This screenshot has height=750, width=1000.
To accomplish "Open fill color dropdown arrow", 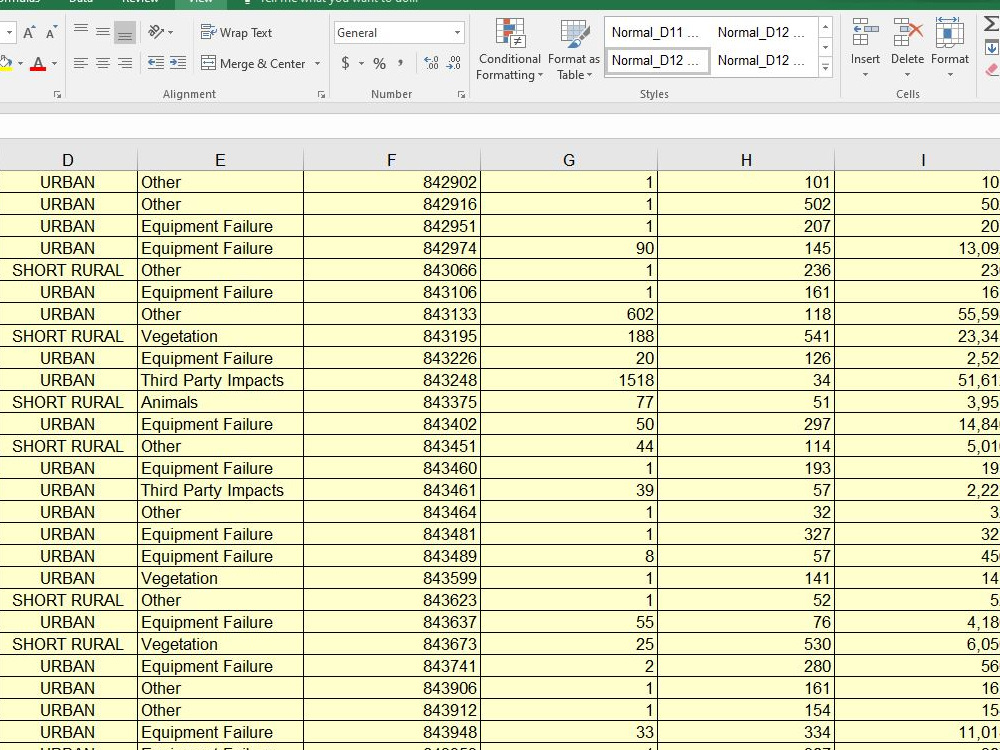I will point(20,64).
